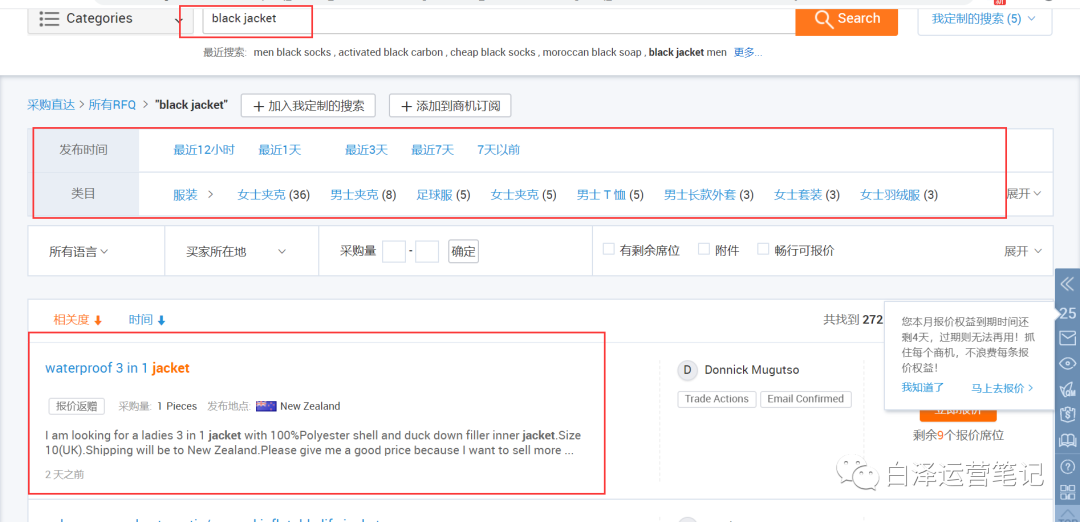This screenshot has height=522, width=1080.
Task: Select category 男士 T 恤 (5)
Action: [x=610, y=195]
